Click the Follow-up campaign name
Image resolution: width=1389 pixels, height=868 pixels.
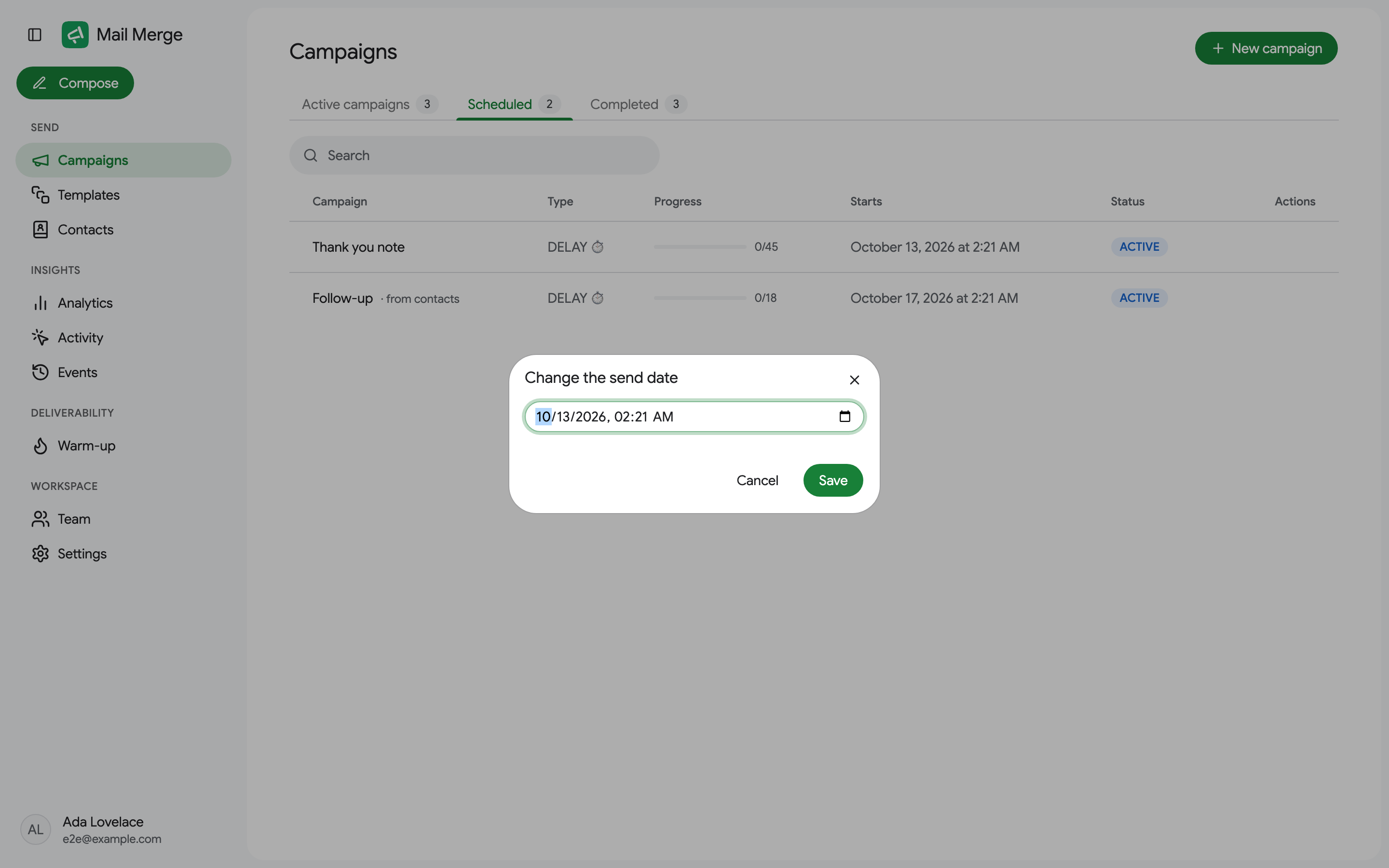(342, 298)
